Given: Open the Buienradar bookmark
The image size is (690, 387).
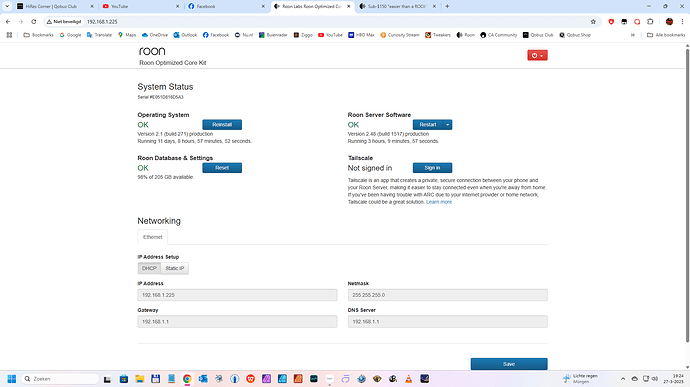Looking at the screenshot, I should point(273,35).
